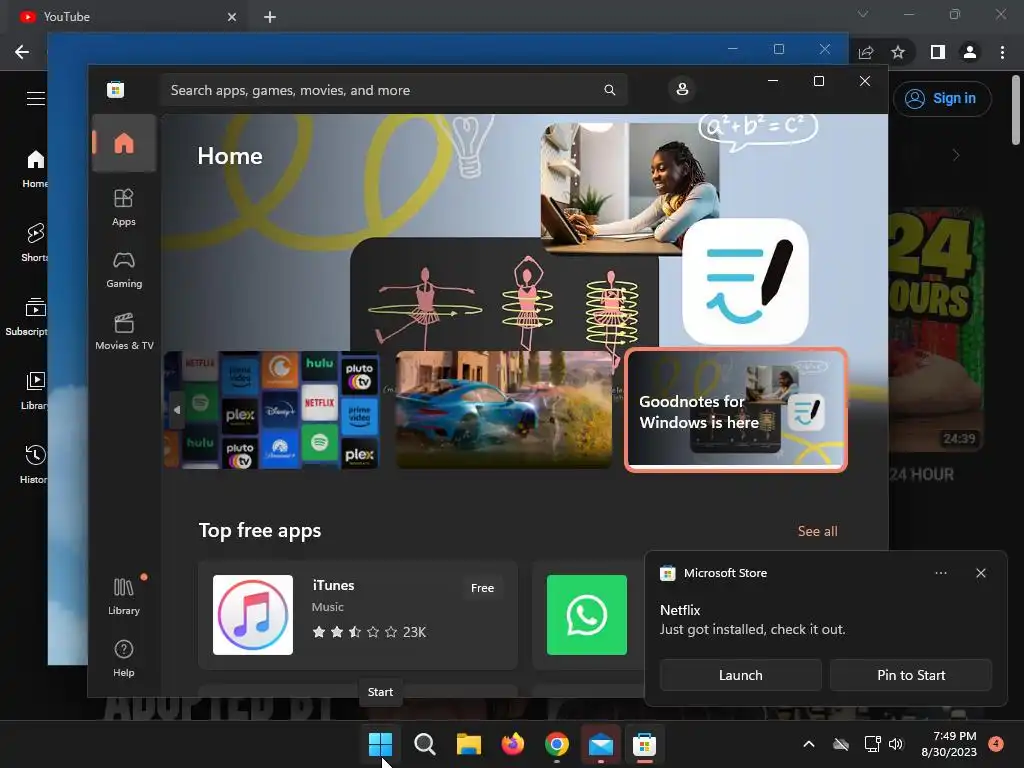Maximize the Microsoft Store window

tap(818, 81)
